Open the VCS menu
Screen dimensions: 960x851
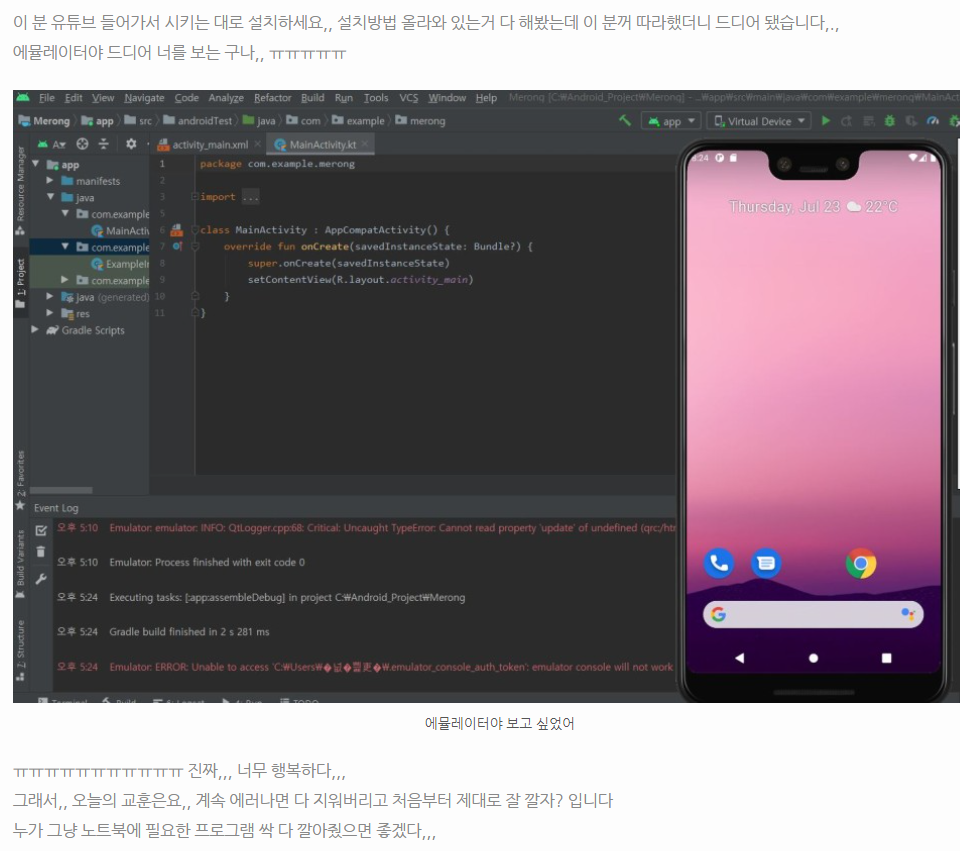click(x=408, y=97)
